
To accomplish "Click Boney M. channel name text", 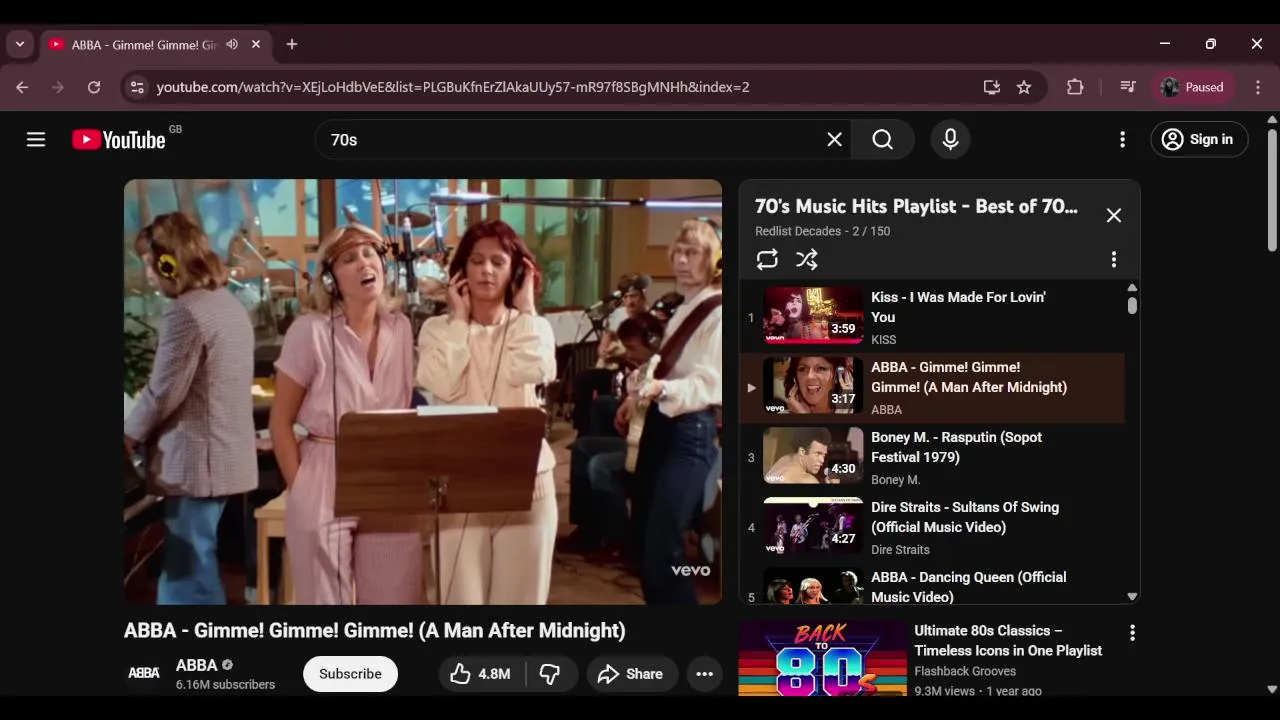I will (896, 480).
